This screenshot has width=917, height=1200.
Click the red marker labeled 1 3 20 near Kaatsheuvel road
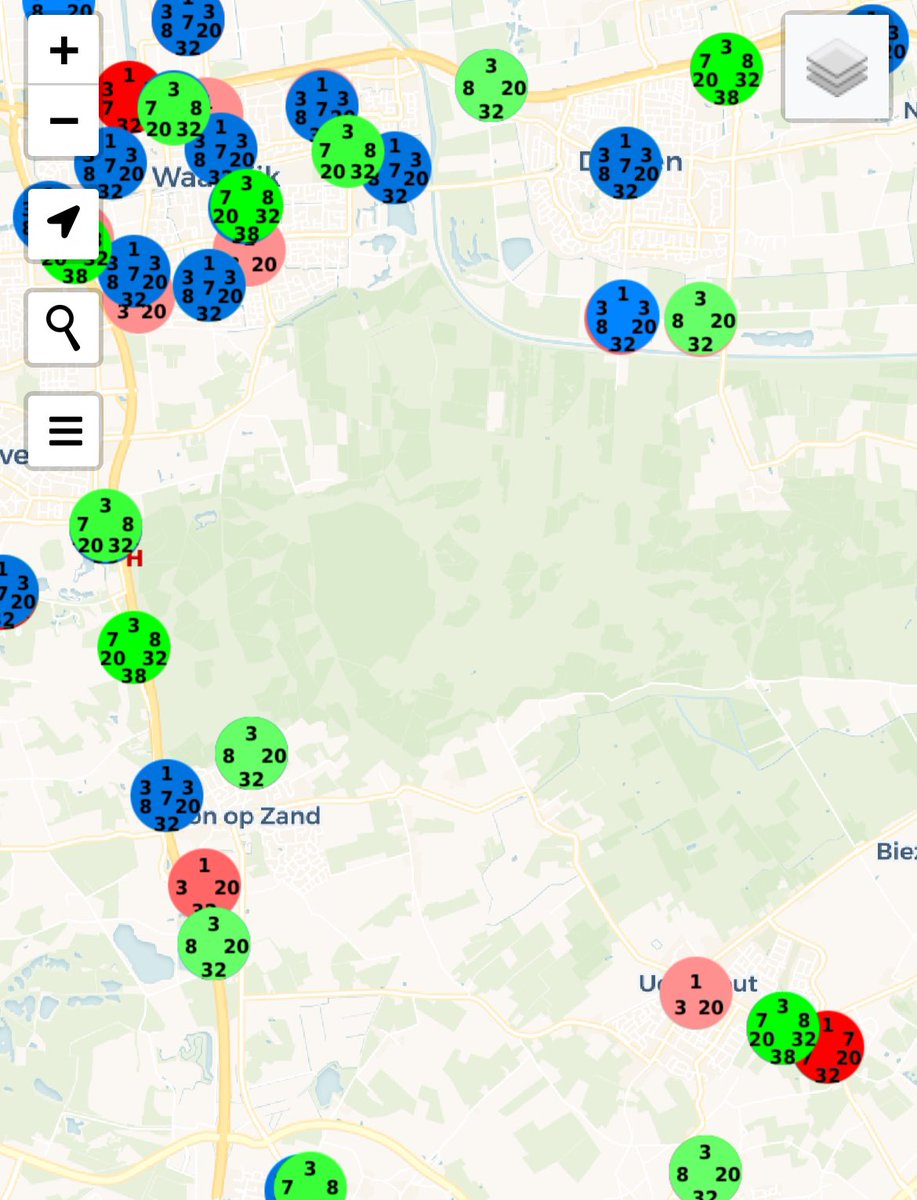(x=205, y=883)
